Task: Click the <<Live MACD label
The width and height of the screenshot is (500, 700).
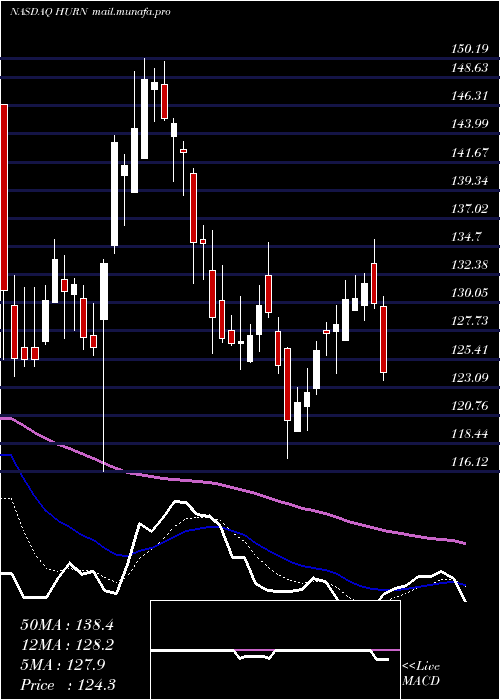Action: [x=421, y=674]
